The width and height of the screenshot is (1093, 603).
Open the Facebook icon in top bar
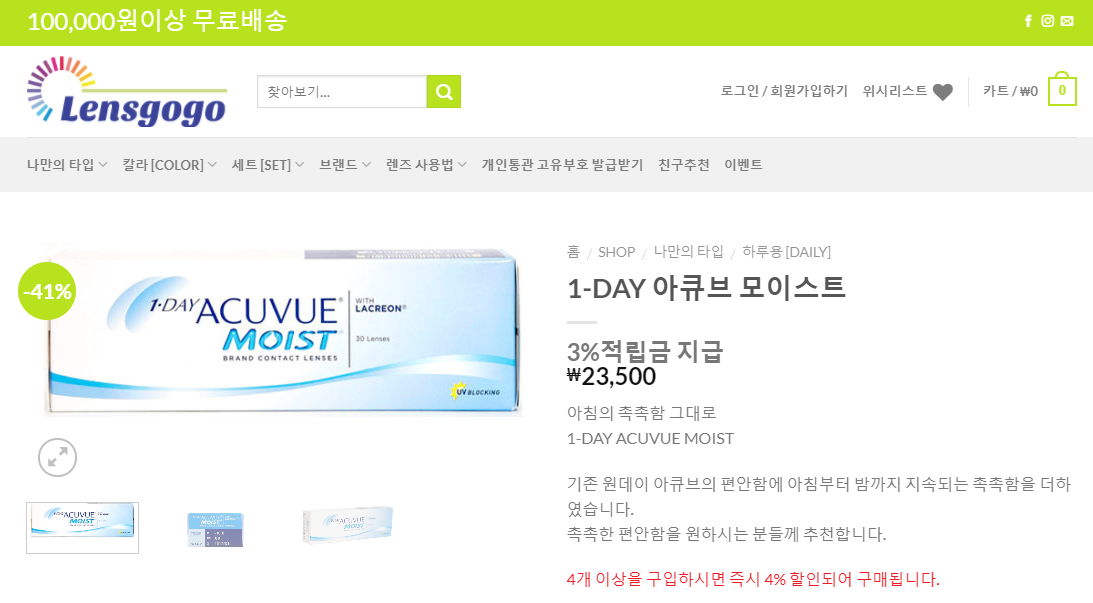point(1028,21)
